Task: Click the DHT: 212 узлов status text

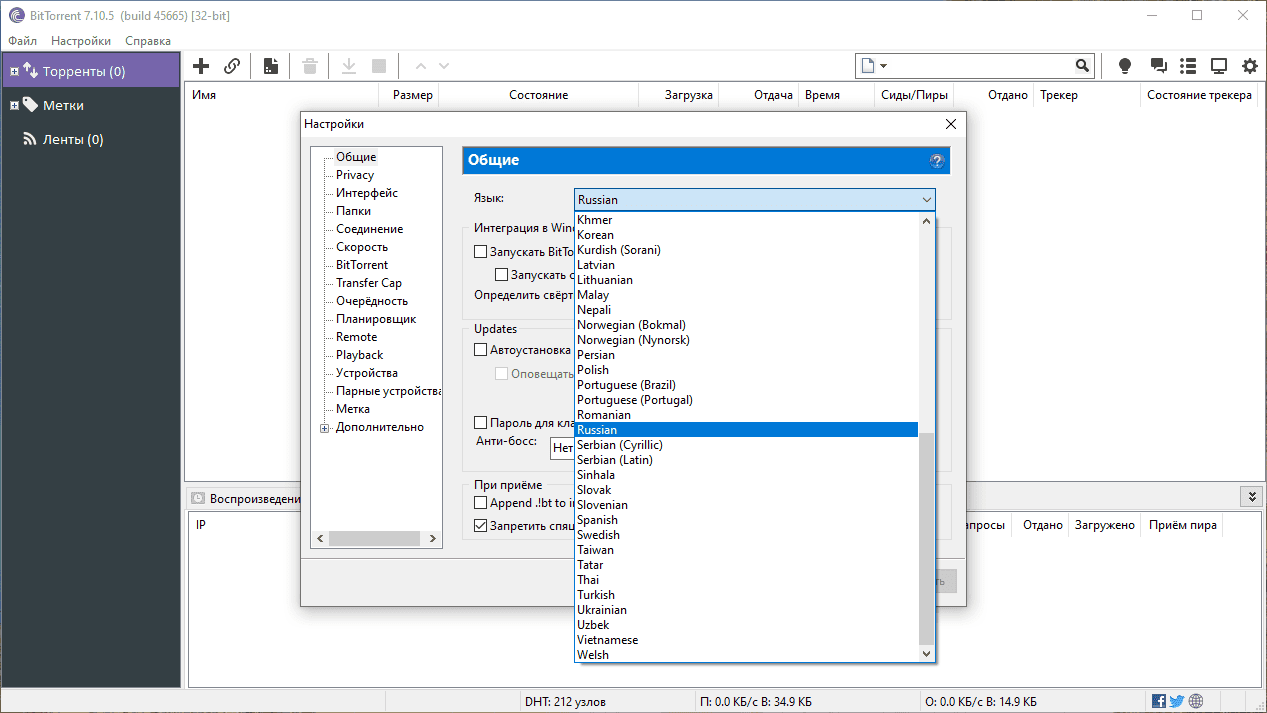Action: pyautogui.click(x=565, y=701)
